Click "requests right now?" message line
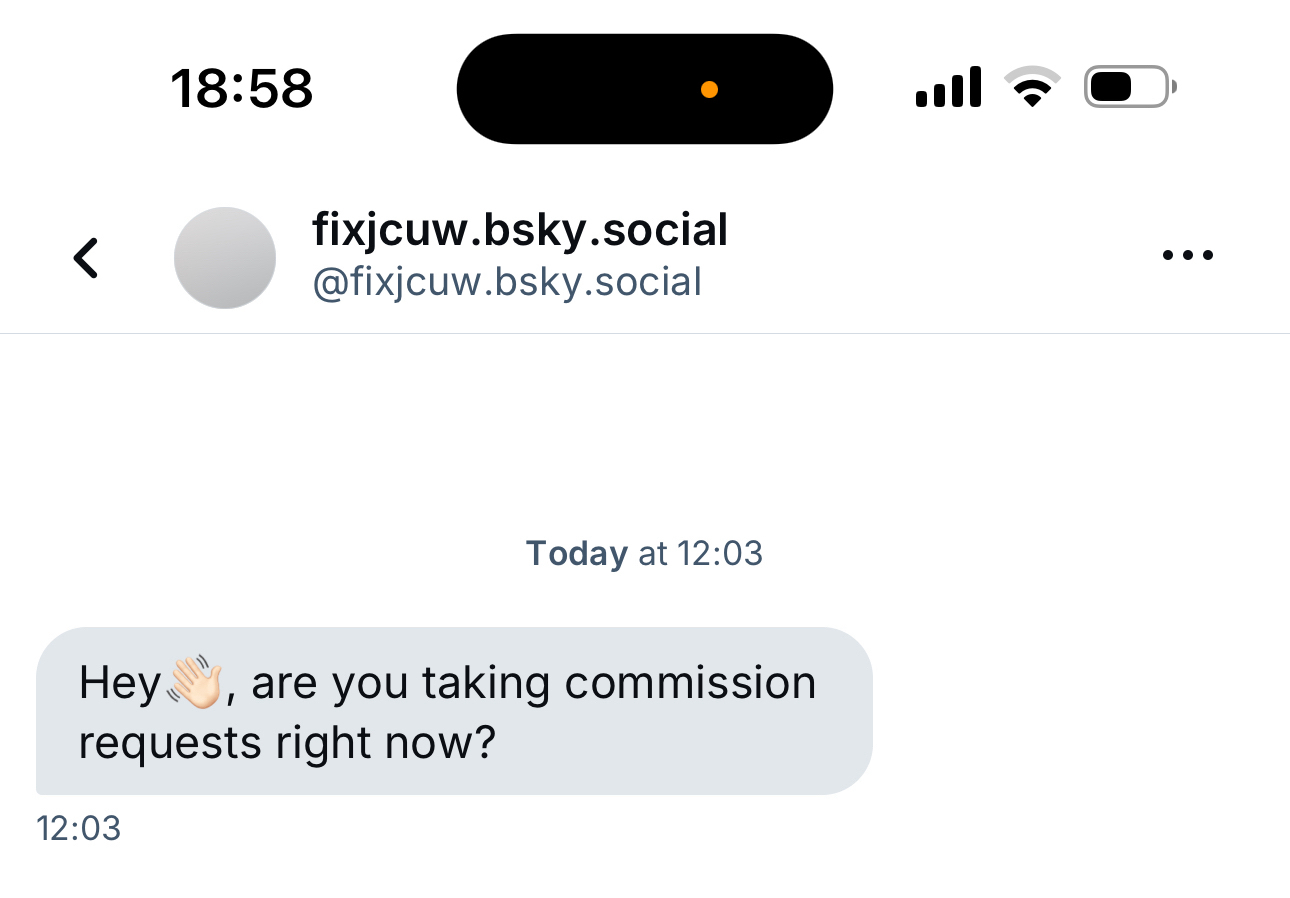The width and height of the screenshot is (1290, 898). pyautogui.click(x=287, y=744)
